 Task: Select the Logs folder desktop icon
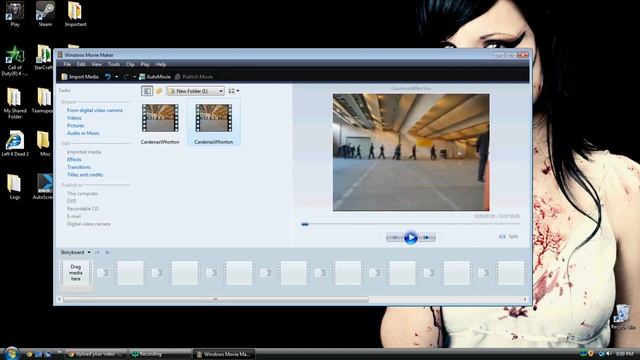[15, 187]
